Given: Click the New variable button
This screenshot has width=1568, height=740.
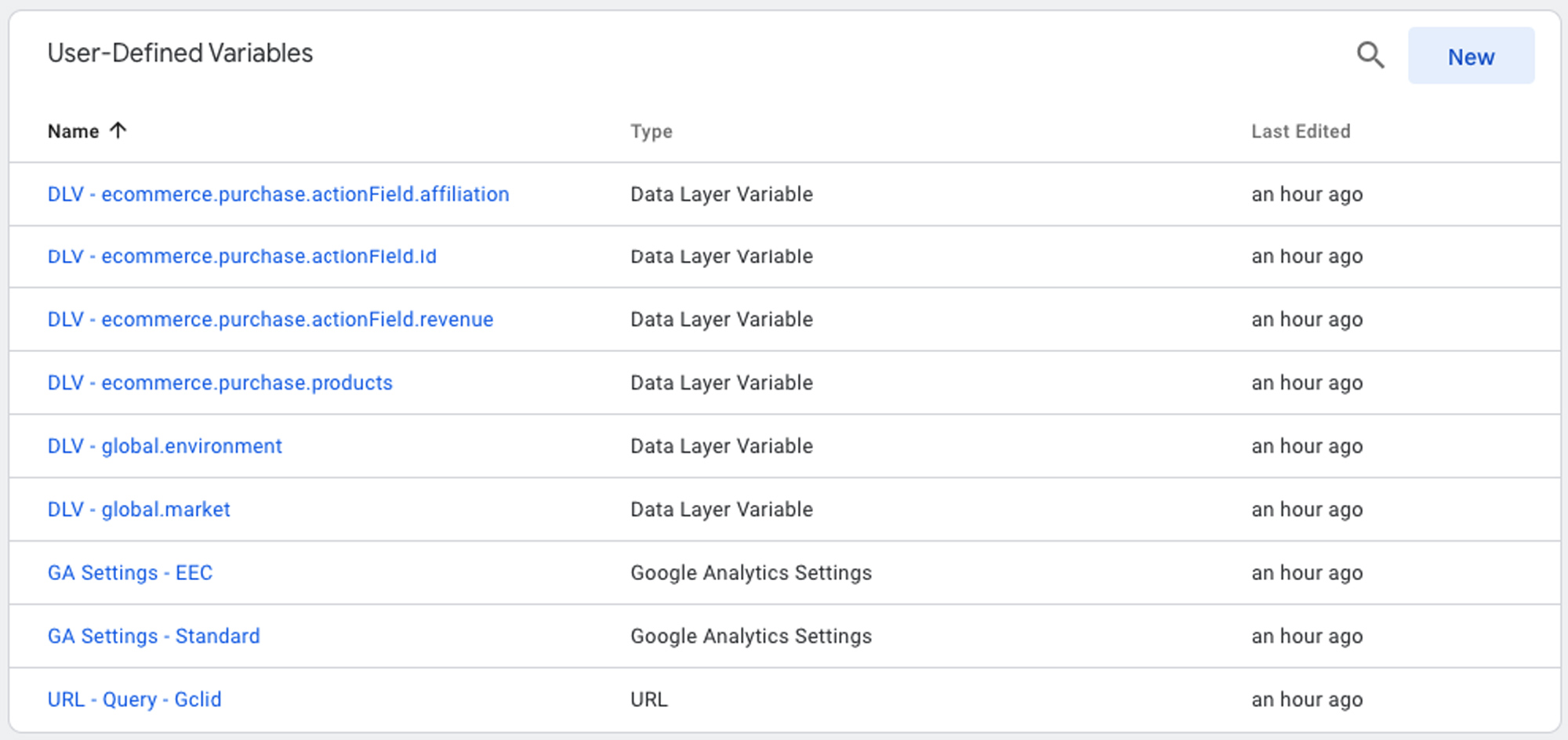Looking at the screenshot, I should (x=1471, y=56).
